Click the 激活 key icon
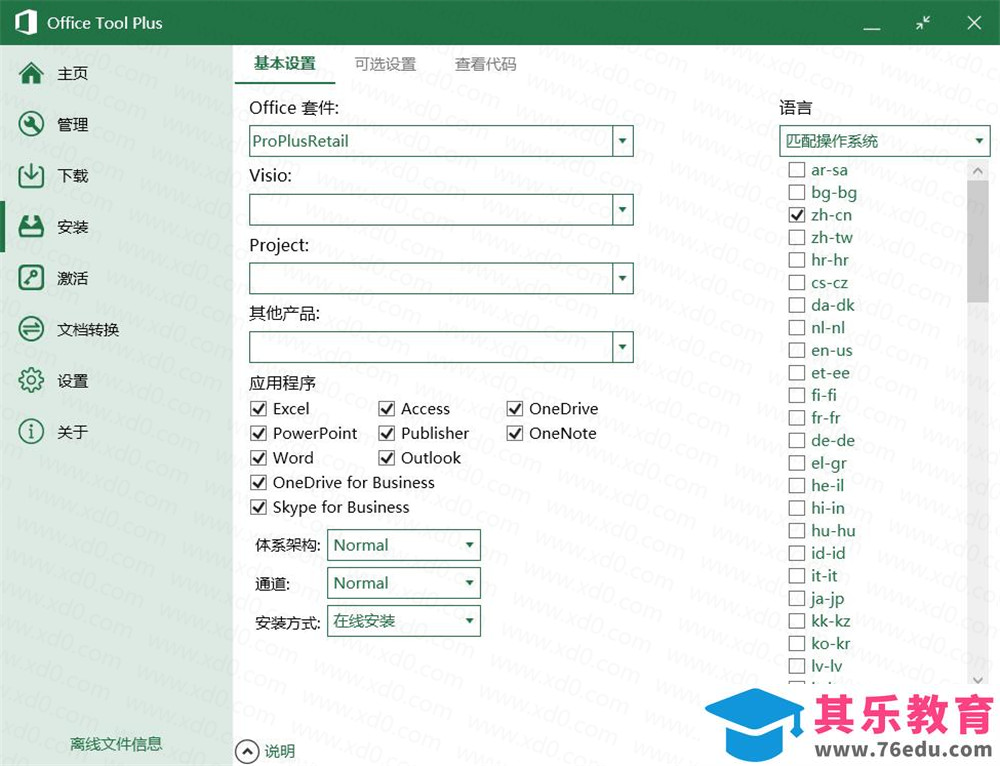This screenshot has width=1000, height=766. pyautogui.click(x=31, y=278)
